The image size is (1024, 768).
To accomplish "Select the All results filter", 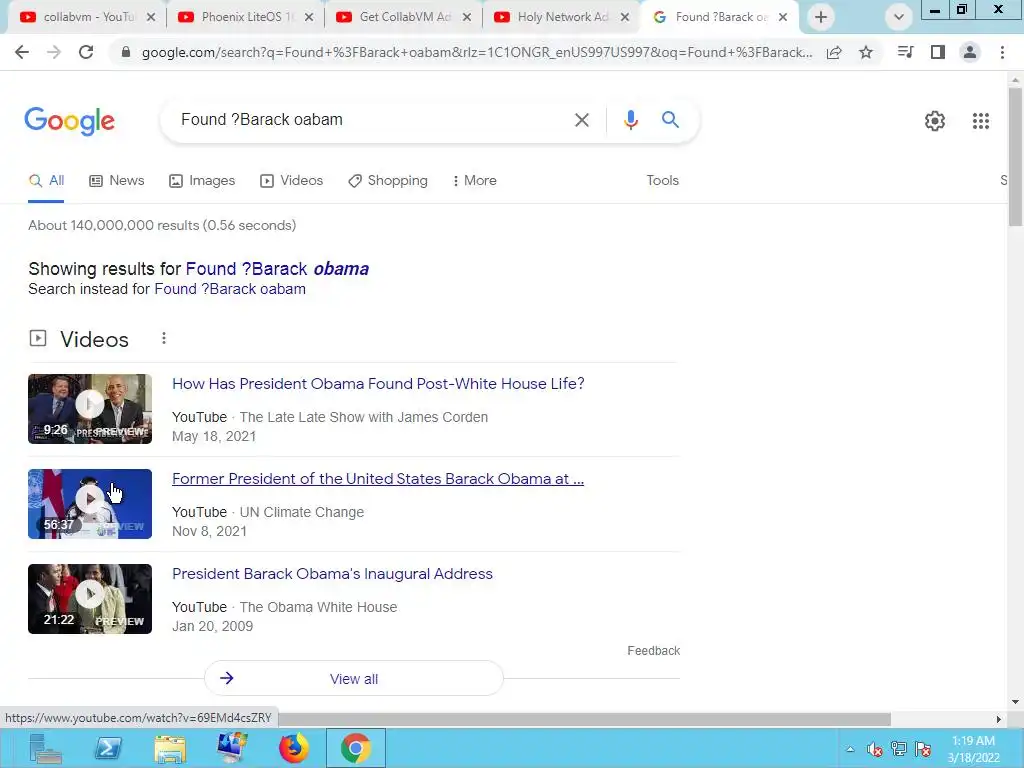I will pos(46,180).
